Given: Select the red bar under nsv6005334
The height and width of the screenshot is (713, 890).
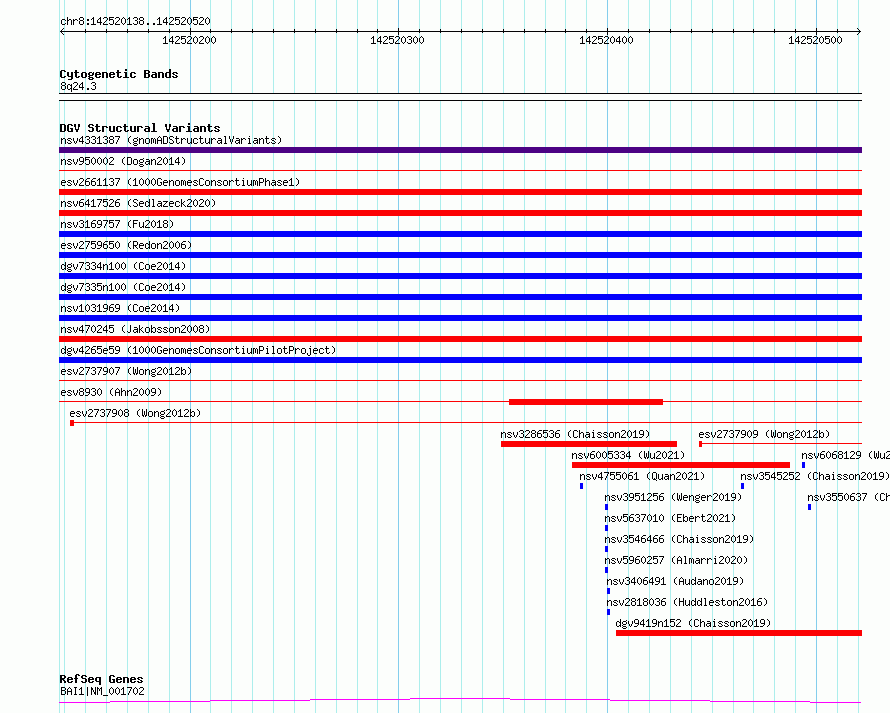Looking at the screenshot, I should [681, 465].
